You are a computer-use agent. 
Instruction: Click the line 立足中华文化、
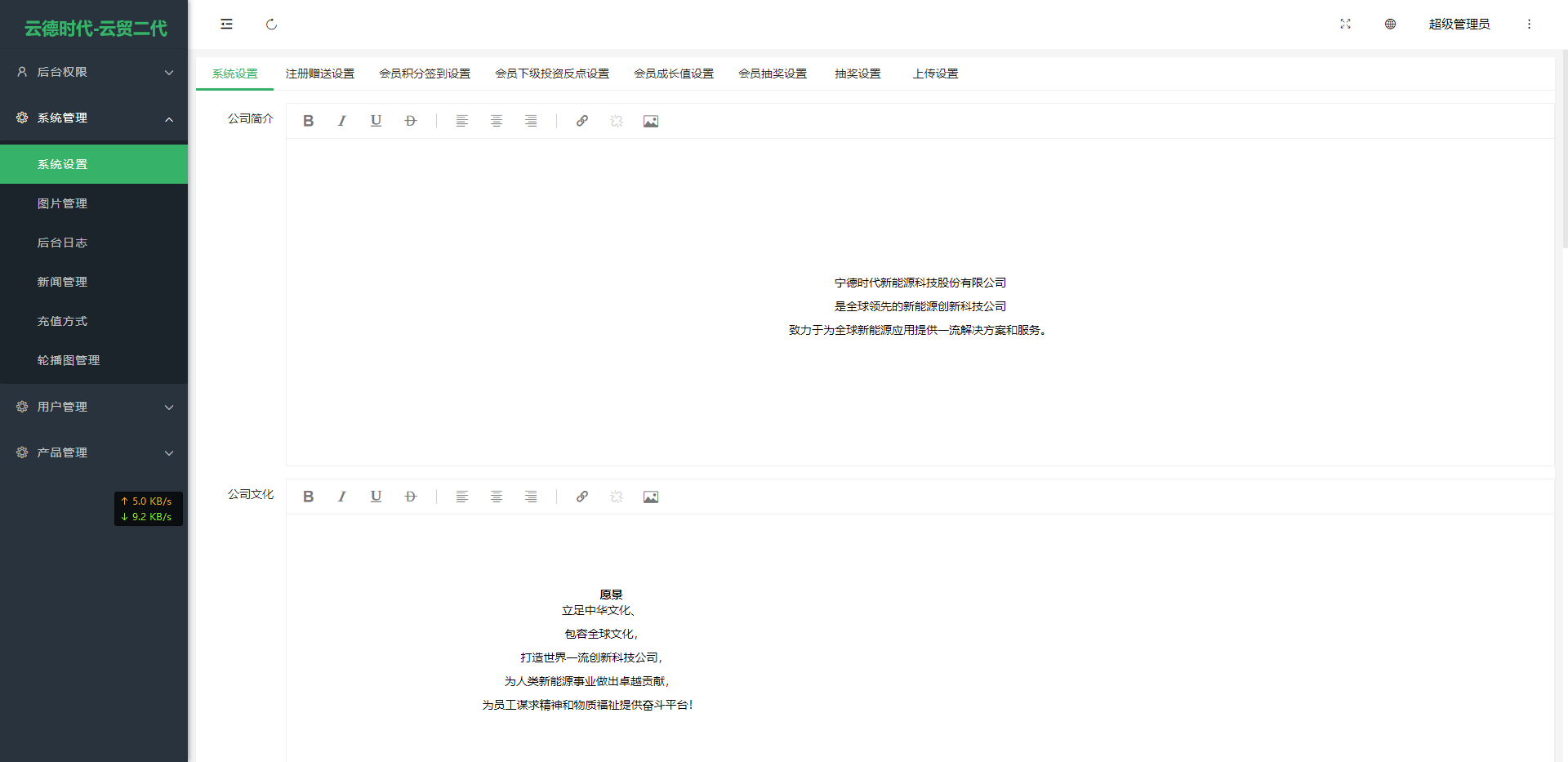[599, 610]
